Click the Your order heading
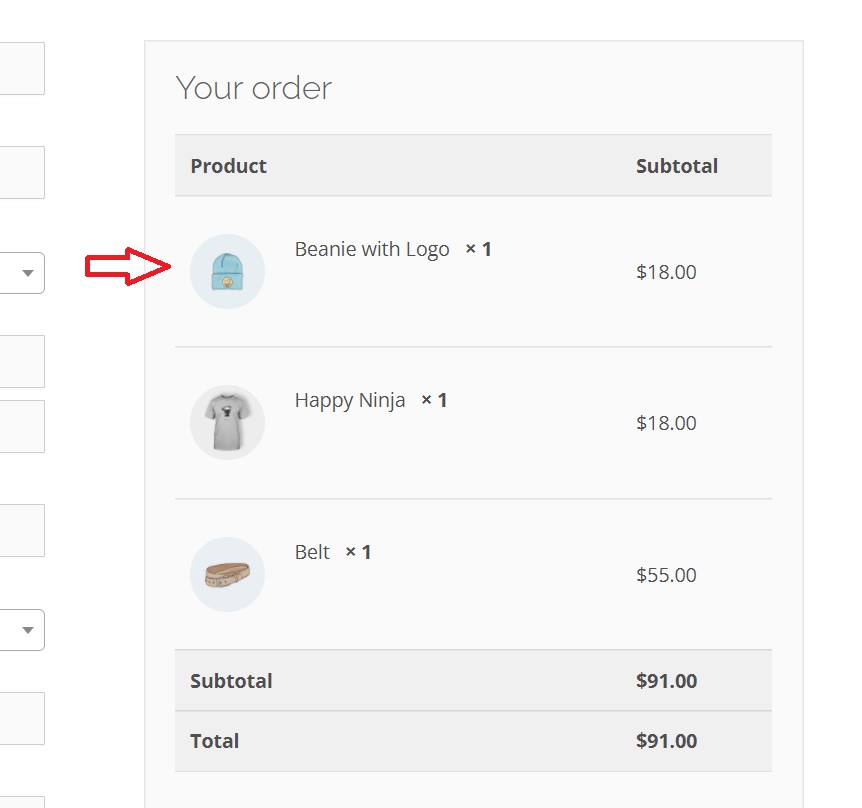The height and width of the screenshot is (808, 862). (x=253, y=88)
